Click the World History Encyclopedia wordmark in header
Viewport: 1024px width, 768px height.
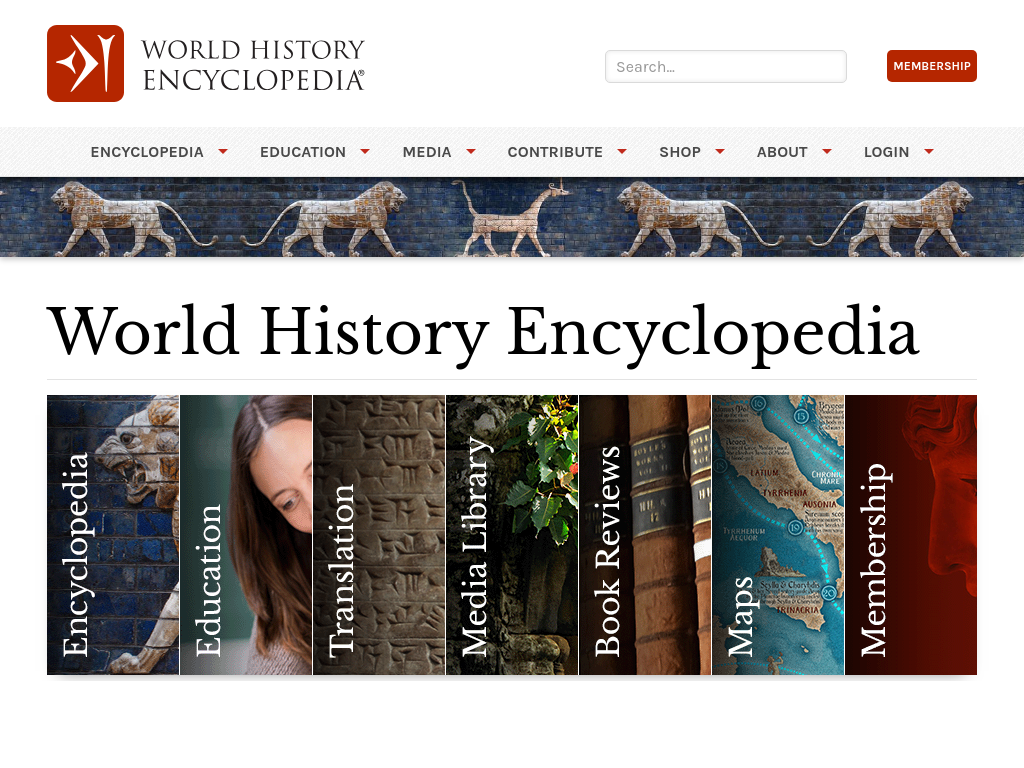click(253, 65)
